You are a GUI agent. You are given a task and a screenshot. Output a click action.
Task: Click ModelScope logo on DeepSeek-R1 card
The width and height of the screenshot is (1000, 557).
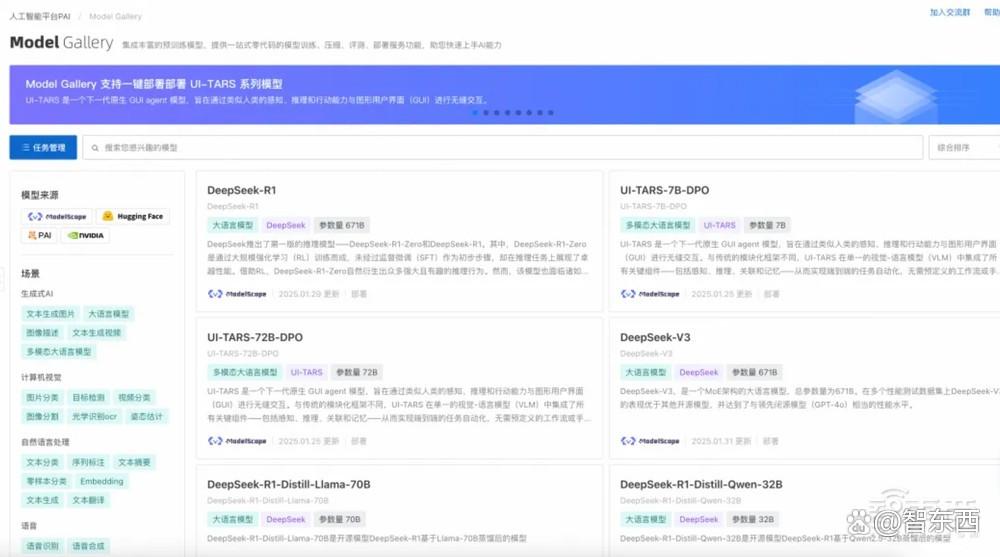tap(237, 294)
